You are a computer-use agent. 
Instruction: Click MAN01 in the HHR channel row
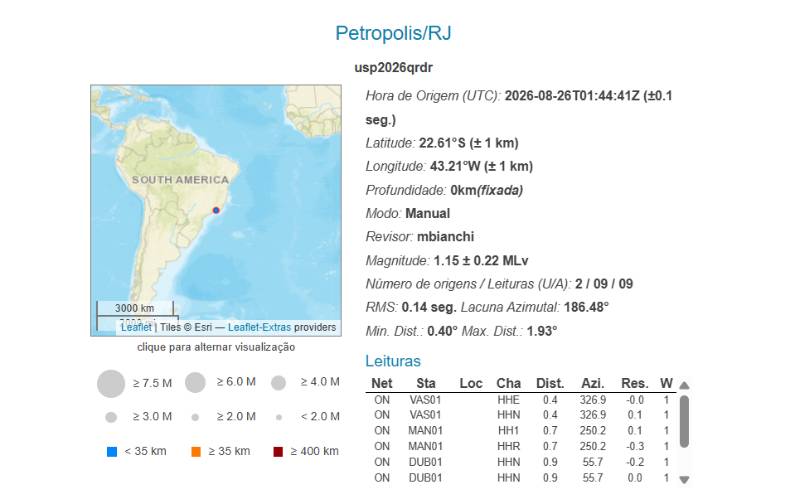(426, 446)
